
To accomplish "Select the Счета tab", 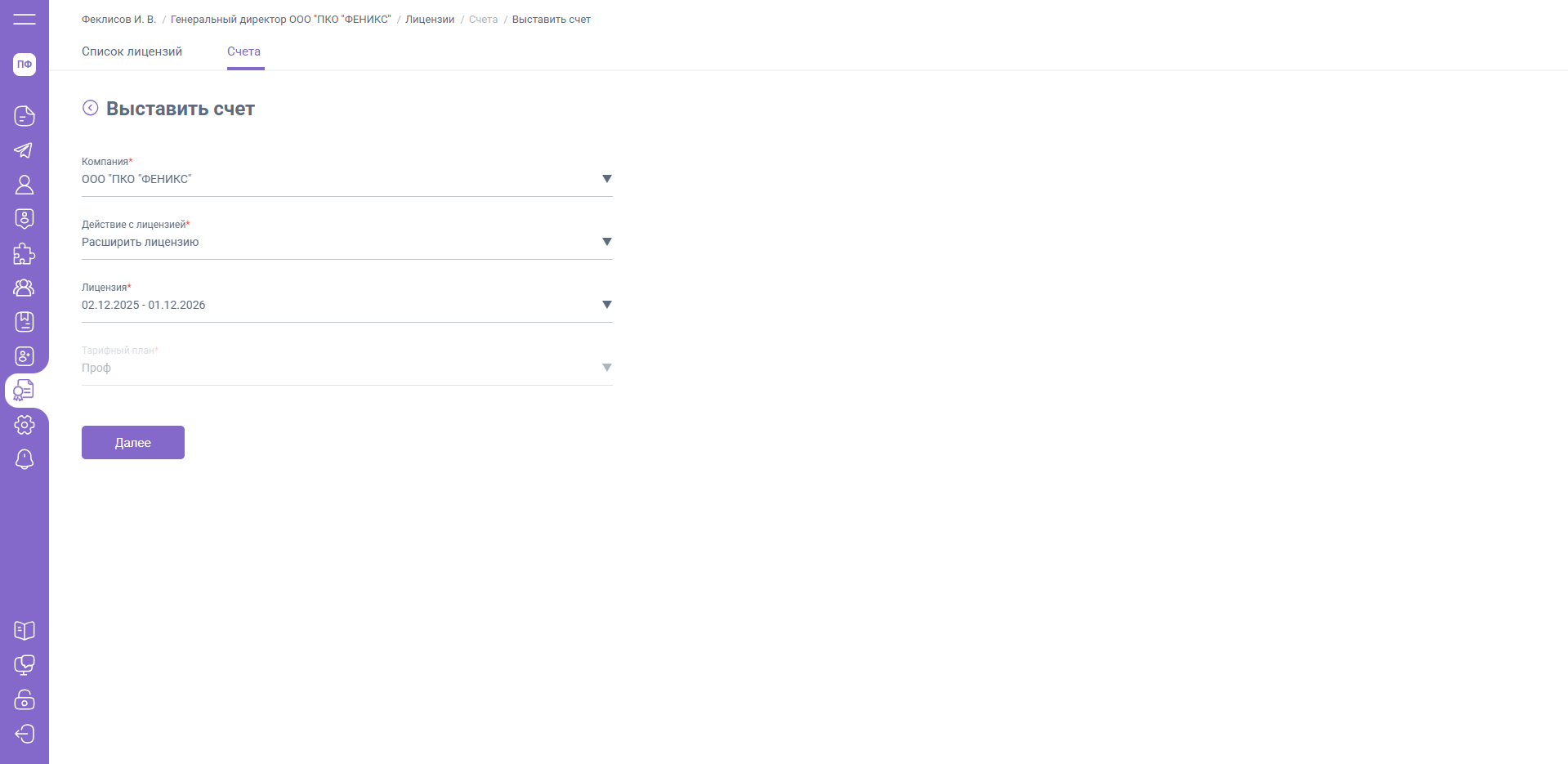I will [243, 51].
